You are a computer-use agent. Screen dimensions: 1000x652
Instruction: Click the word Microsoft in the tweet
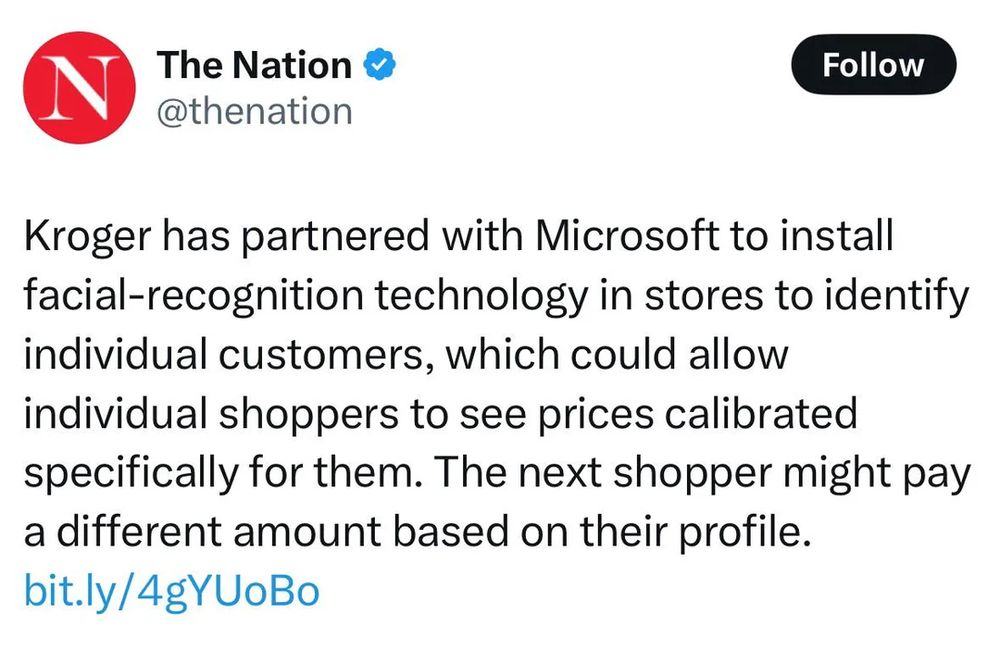click(628, 235)
